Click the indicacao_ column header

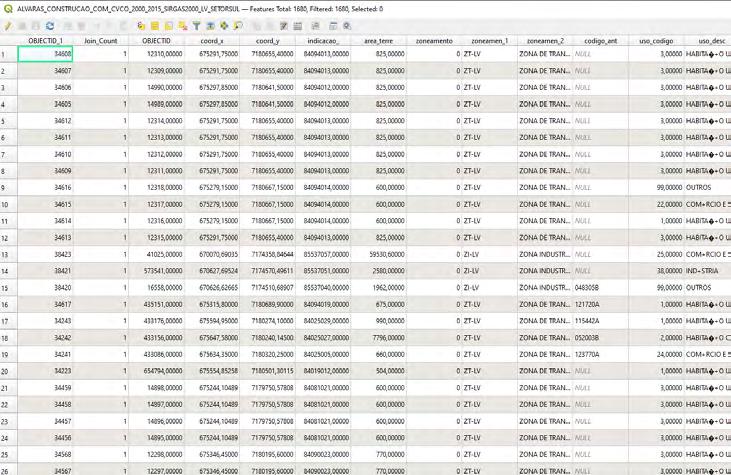[x=323, y=41]
